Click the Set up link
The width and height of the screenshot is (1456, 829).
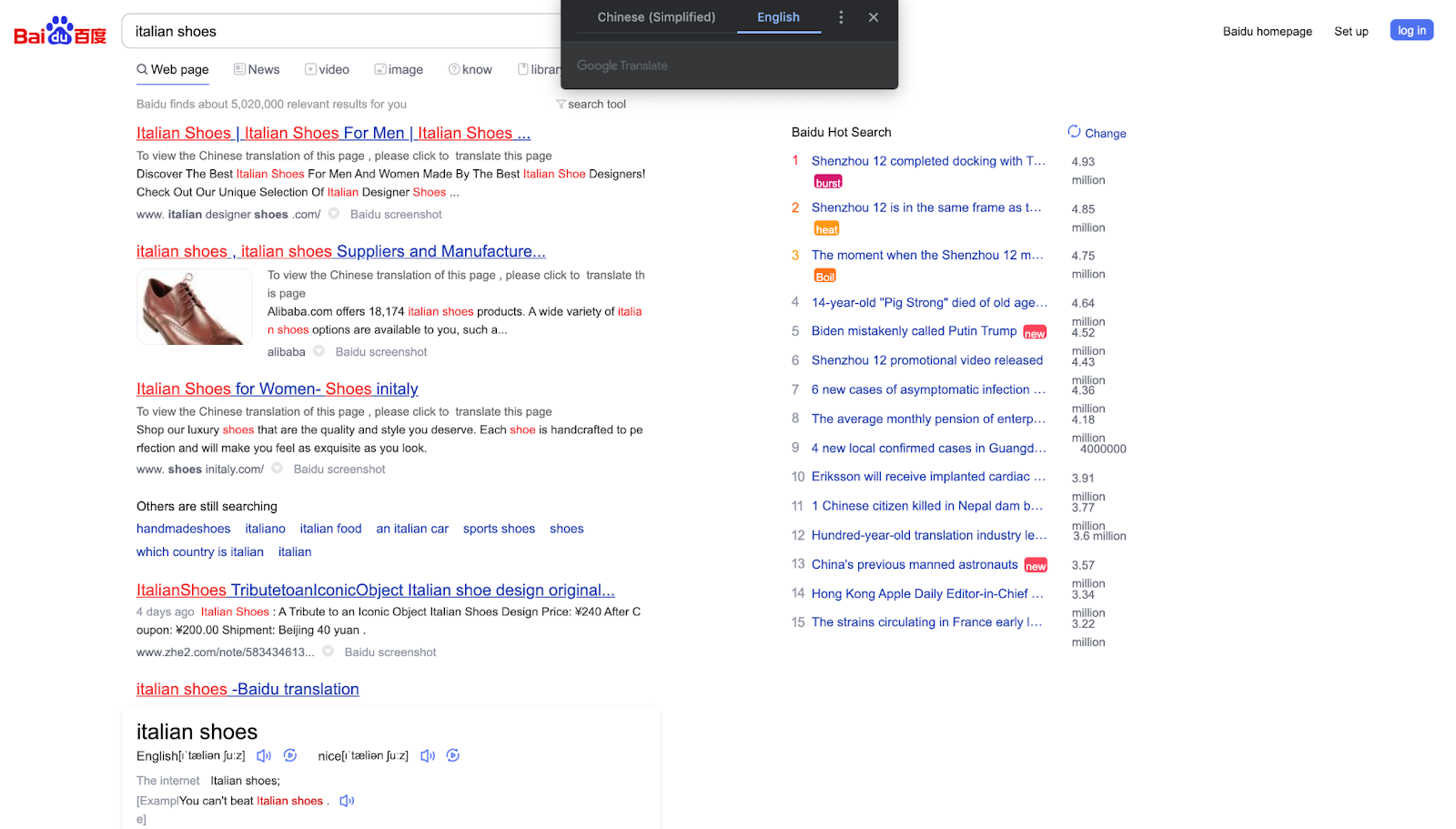click(1351, 32)
